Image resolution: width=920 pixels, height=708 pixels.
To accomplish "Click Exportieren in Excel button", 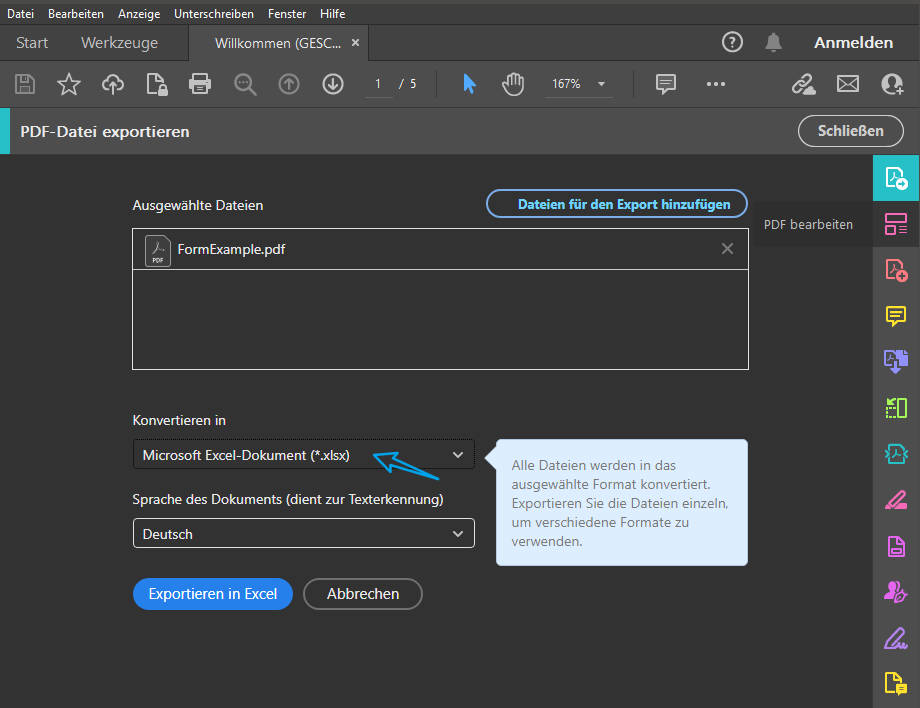I will pyautogui.click(x=212, y=594).
